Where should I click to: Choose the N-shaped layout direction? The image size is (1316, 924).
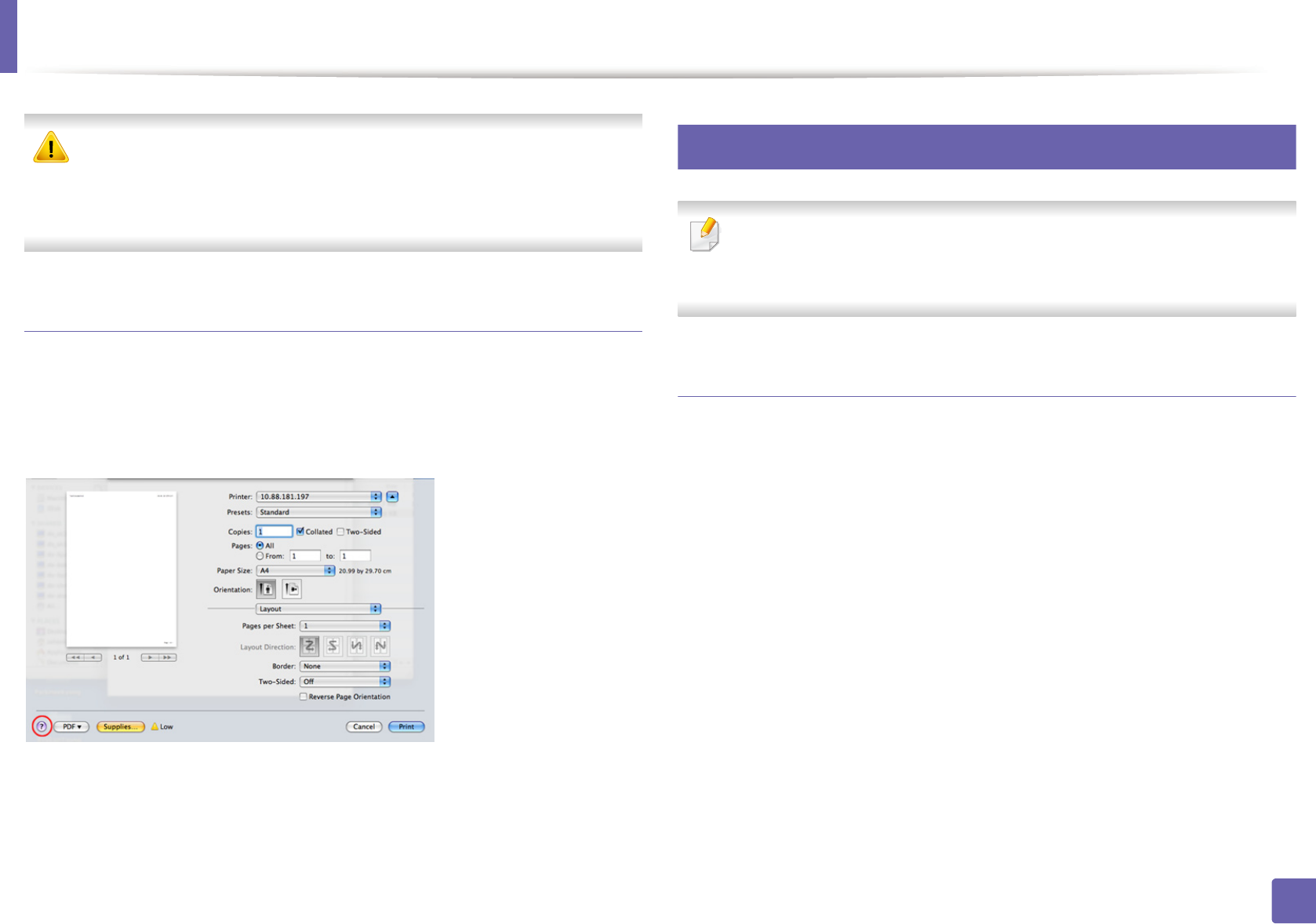click(380, 646)
